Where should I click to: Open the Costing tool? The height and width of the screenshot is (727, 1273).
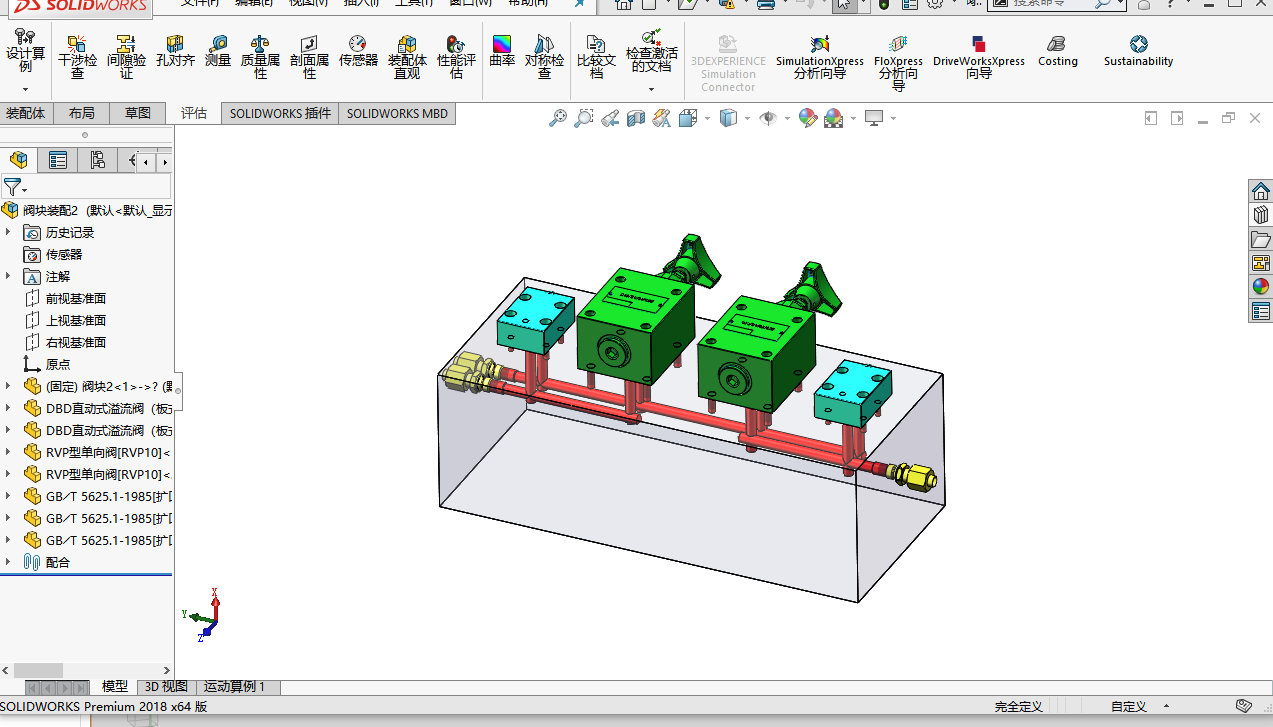point(1057,51)
